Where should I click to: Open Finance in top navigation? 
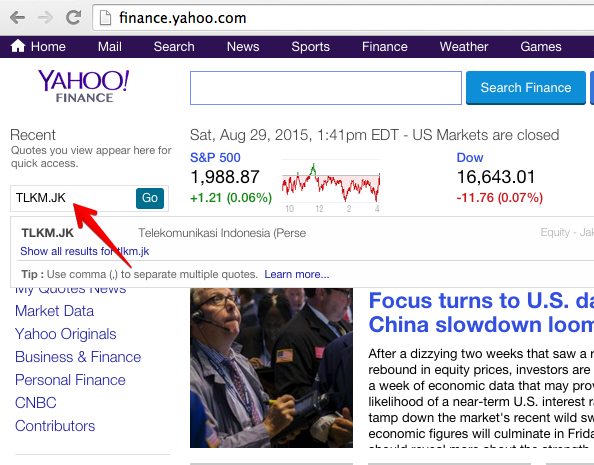coord(385,47)
